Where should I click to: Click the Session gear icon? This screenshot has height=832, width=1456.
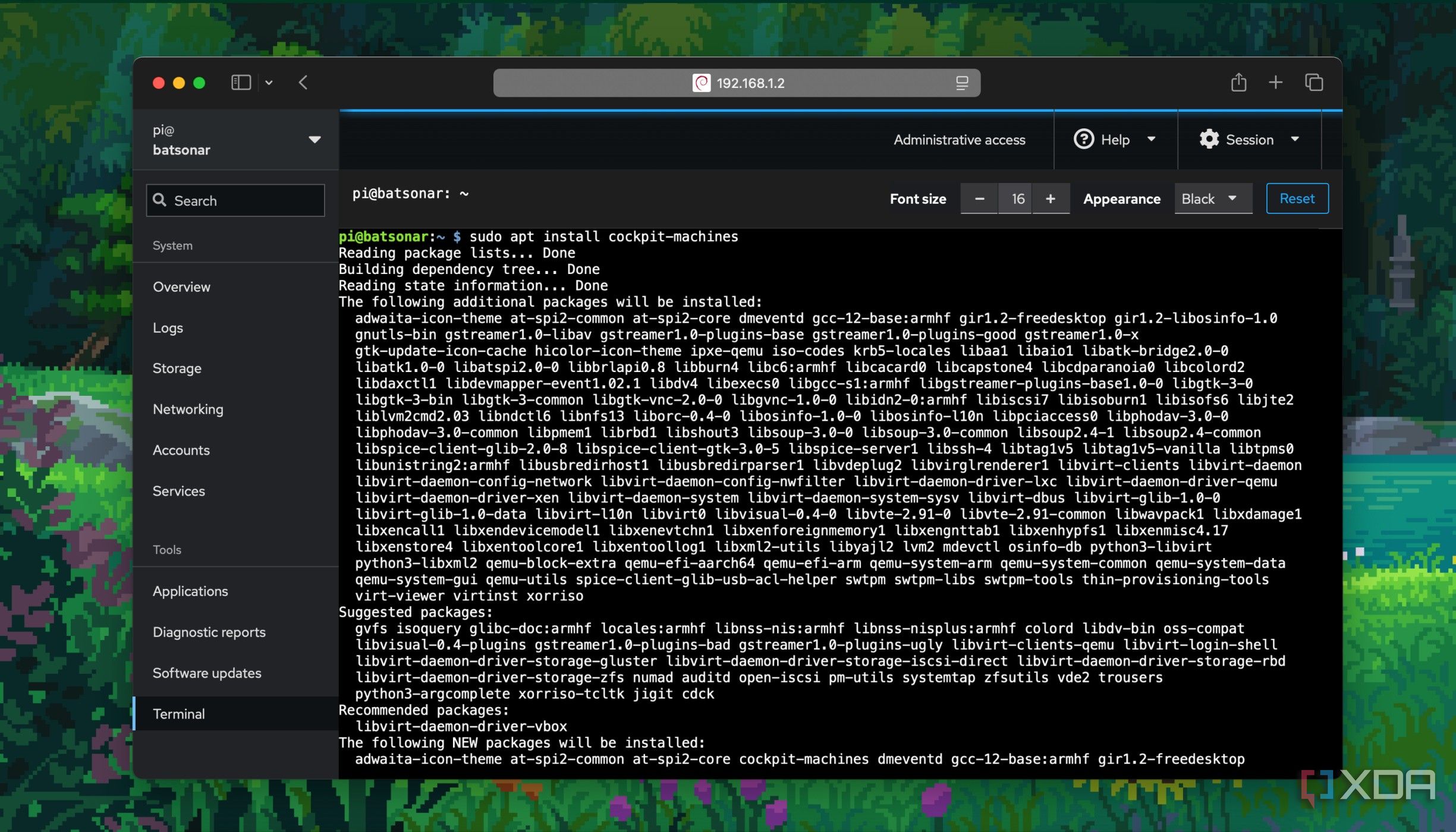[1209, 140]
